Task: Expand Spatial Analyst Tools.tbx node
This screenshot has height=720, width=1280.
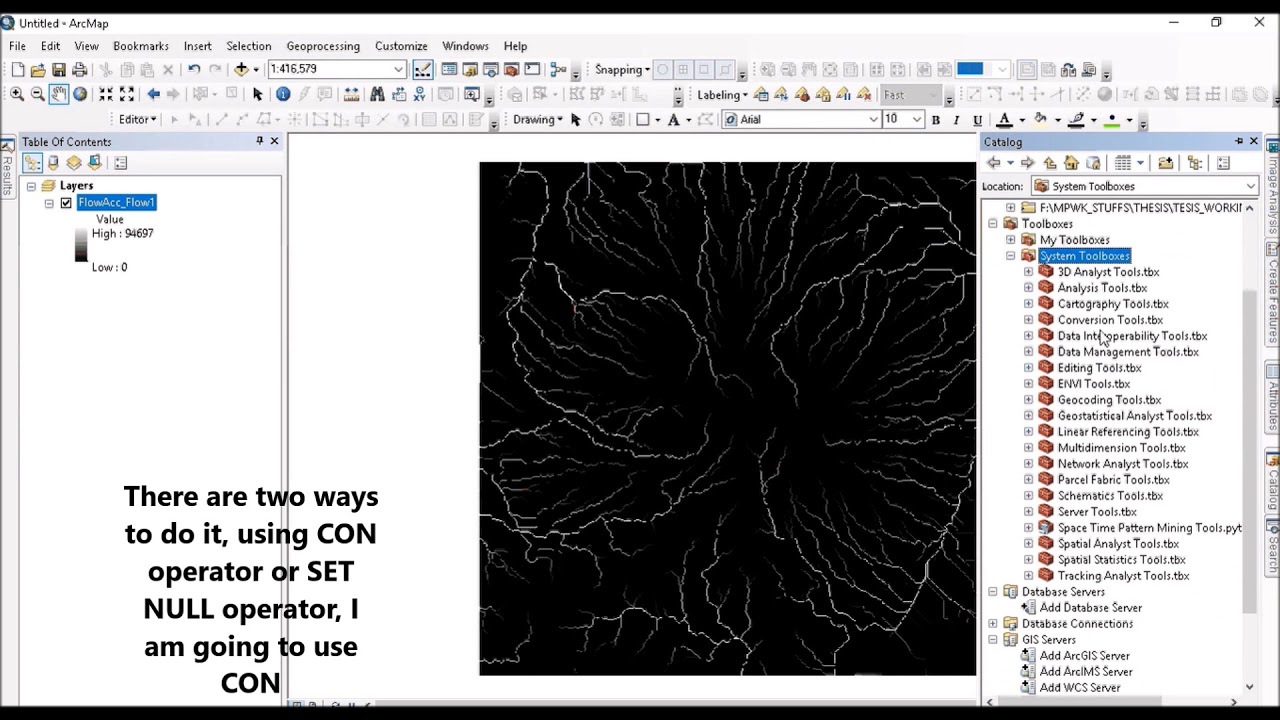Action: click(1028, 544)
